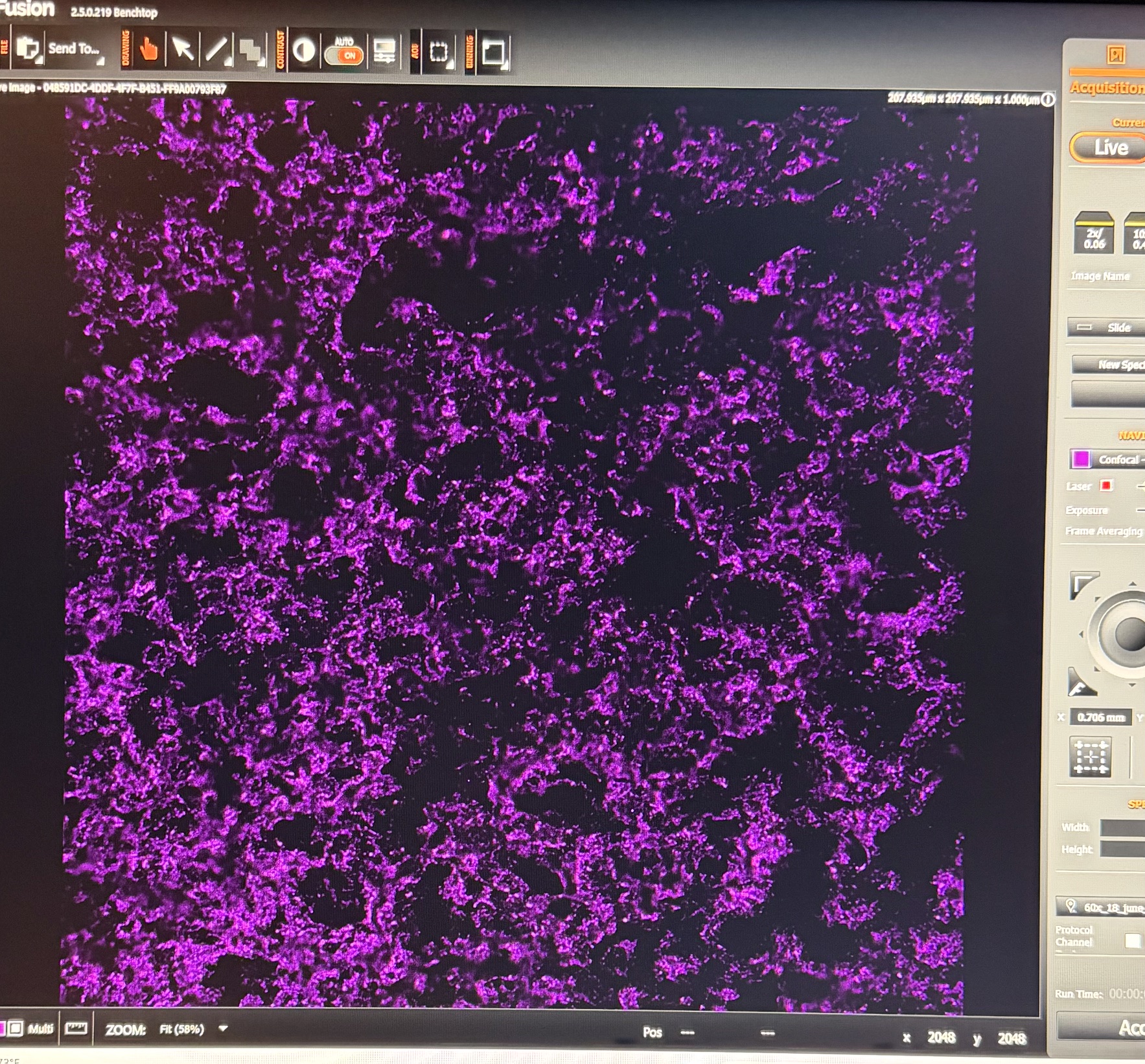
Task: Click the X position 0.706 mm field
Action: coord(1100,717)
